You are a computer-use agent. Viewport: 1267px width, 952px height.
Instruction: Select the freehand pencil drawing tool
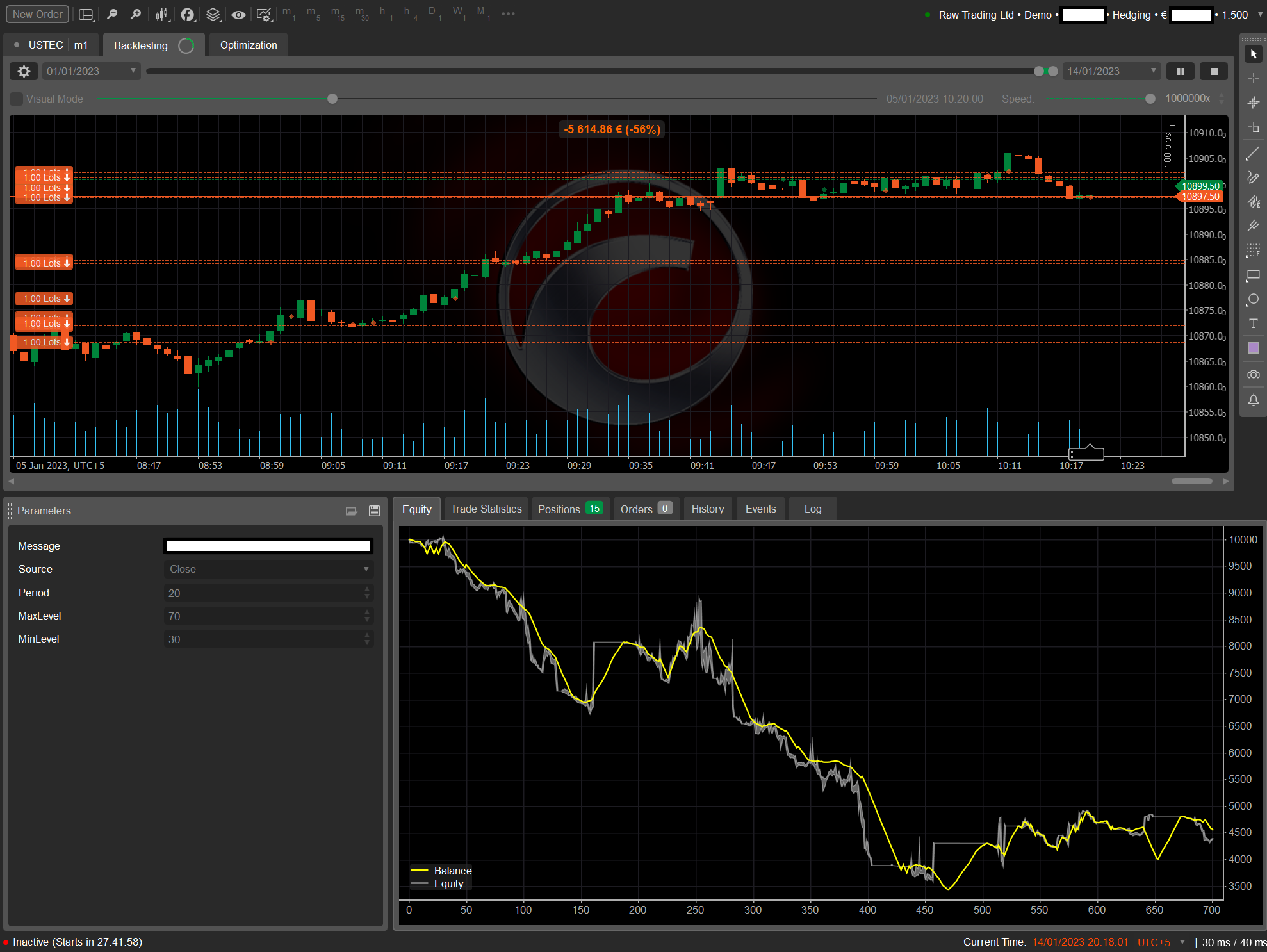pos(1253,177)
